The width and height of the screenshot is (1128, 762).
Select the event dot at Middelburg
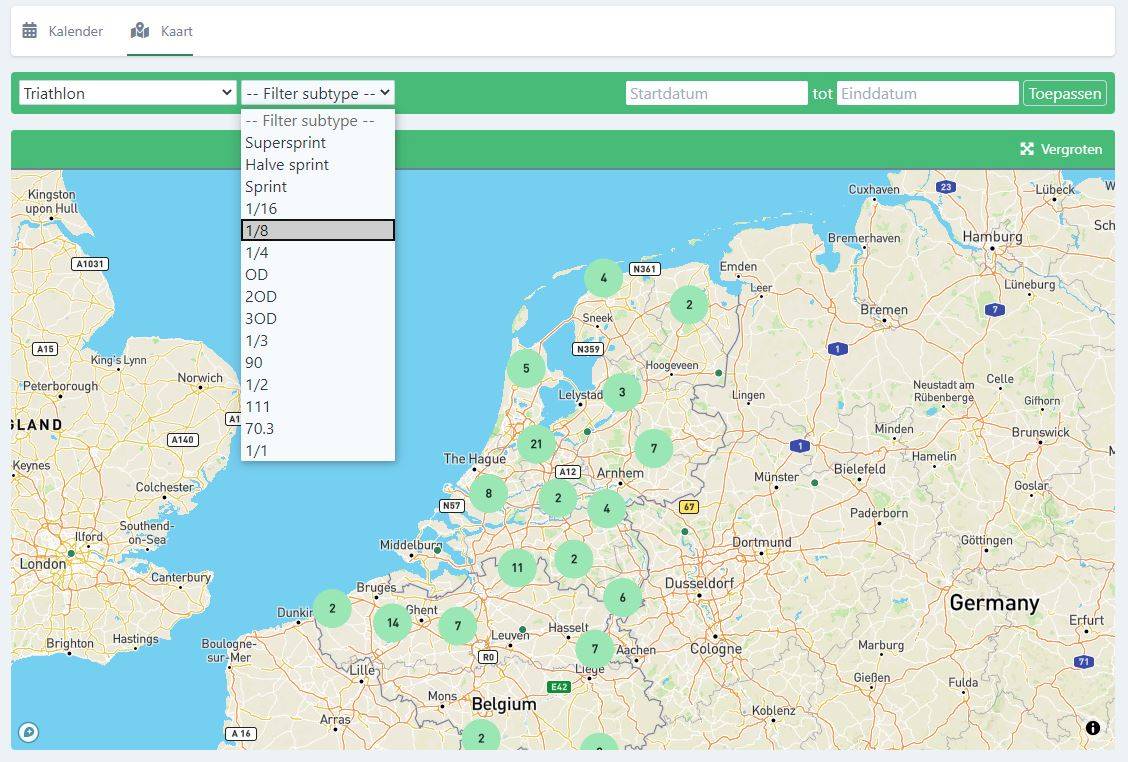[x=437, y=550]
